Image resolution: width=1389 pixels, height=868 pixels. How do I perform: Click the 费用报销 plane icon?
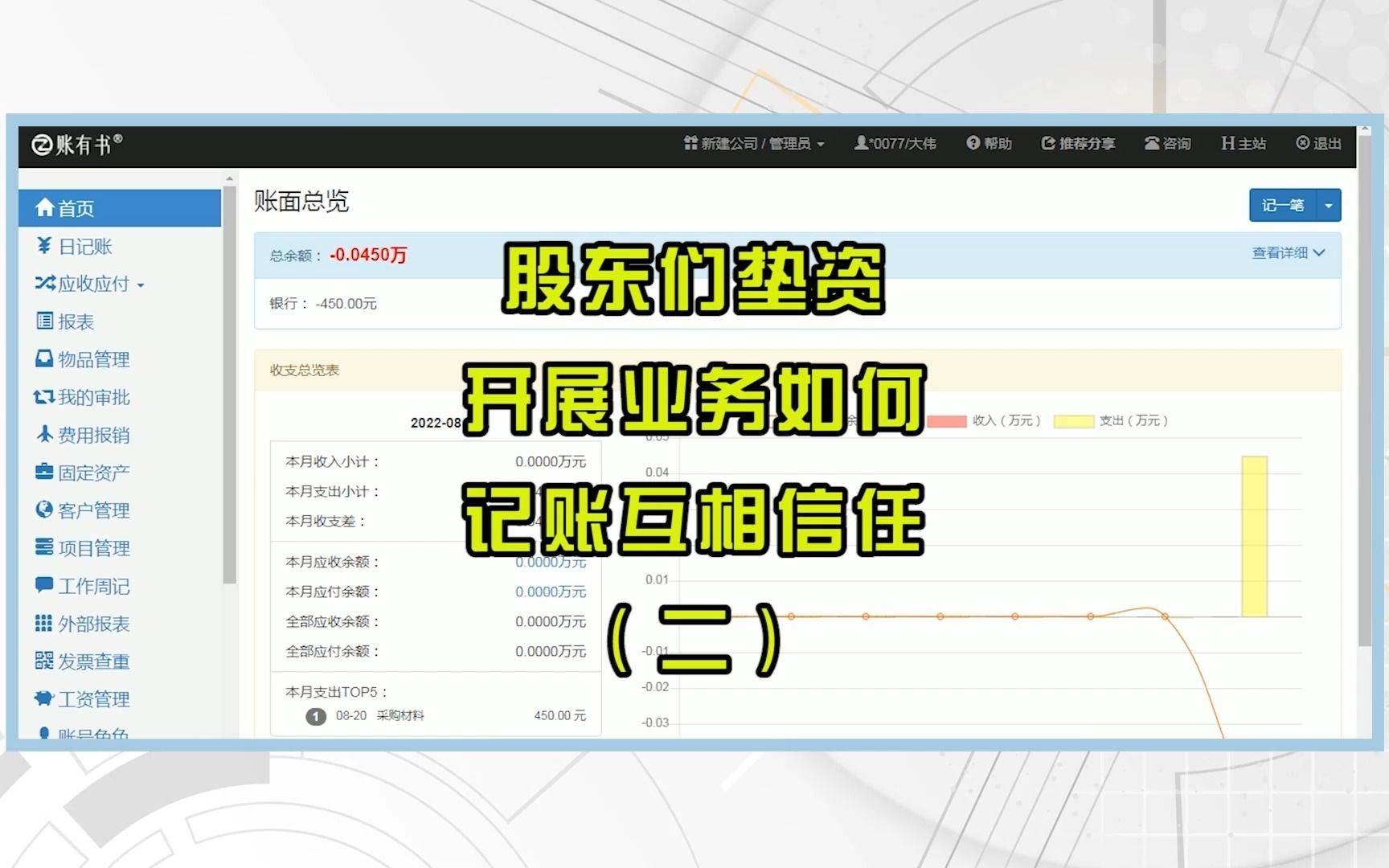click(x=45, y=434)
